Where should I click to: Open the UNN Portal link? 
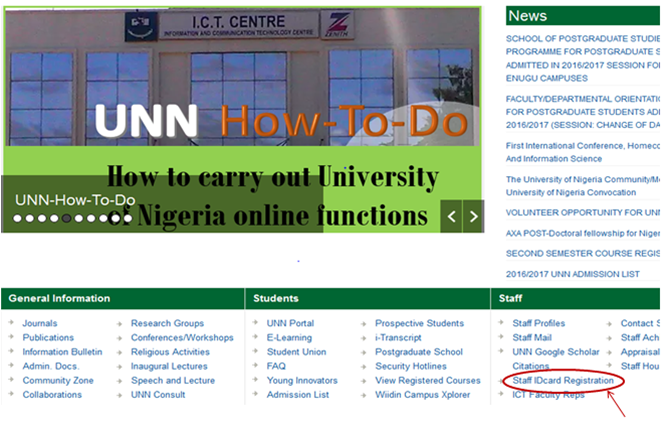[291, 324]
